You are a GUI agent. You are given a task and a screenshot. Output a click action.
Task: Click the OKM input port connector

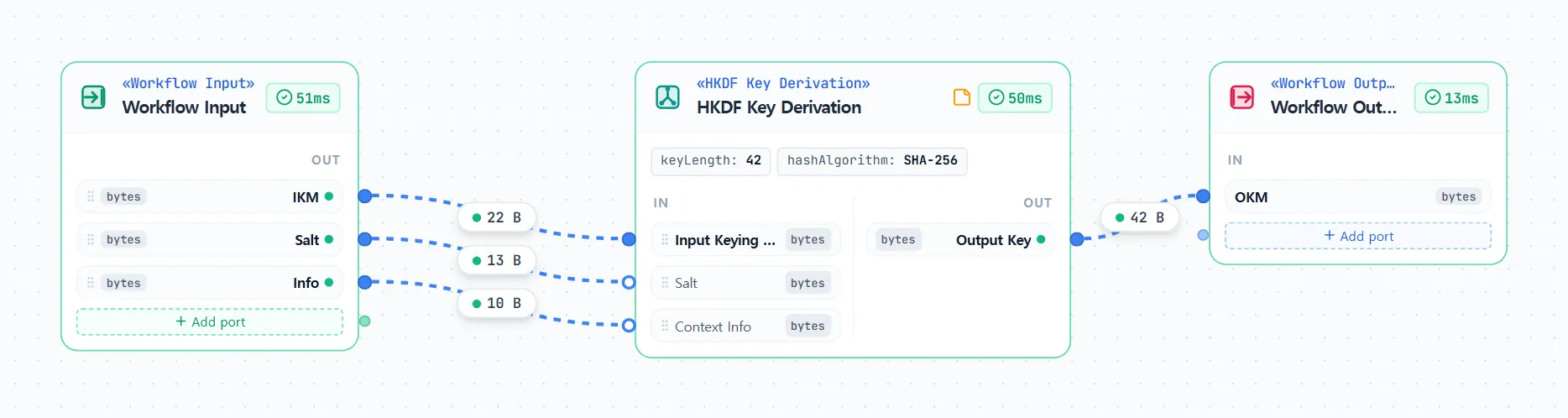tap(1203, 196)
